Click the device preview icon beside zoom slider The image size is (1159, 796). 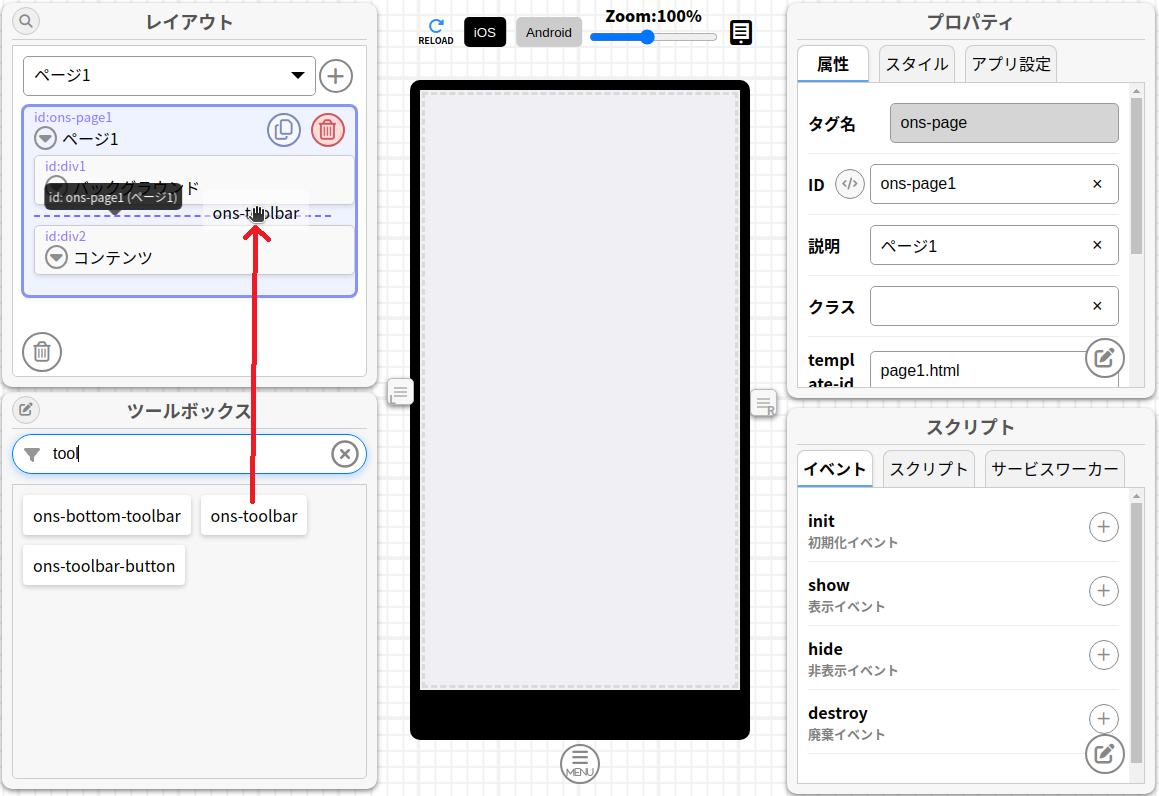pyautogui.click(x=740, y=33)
